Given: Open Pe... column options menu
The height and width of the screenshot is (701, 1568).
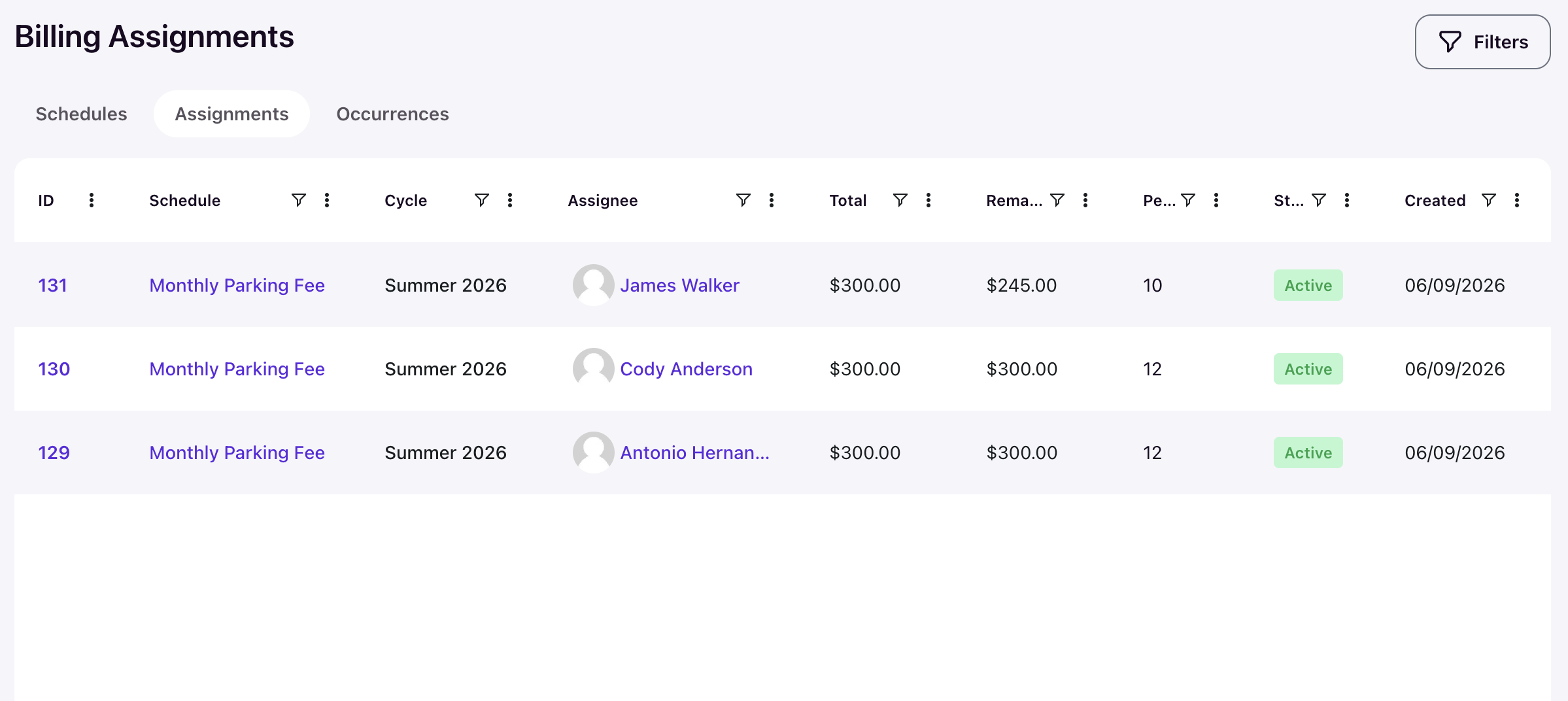Looking at the screenshot, I should click(1216, 200).
